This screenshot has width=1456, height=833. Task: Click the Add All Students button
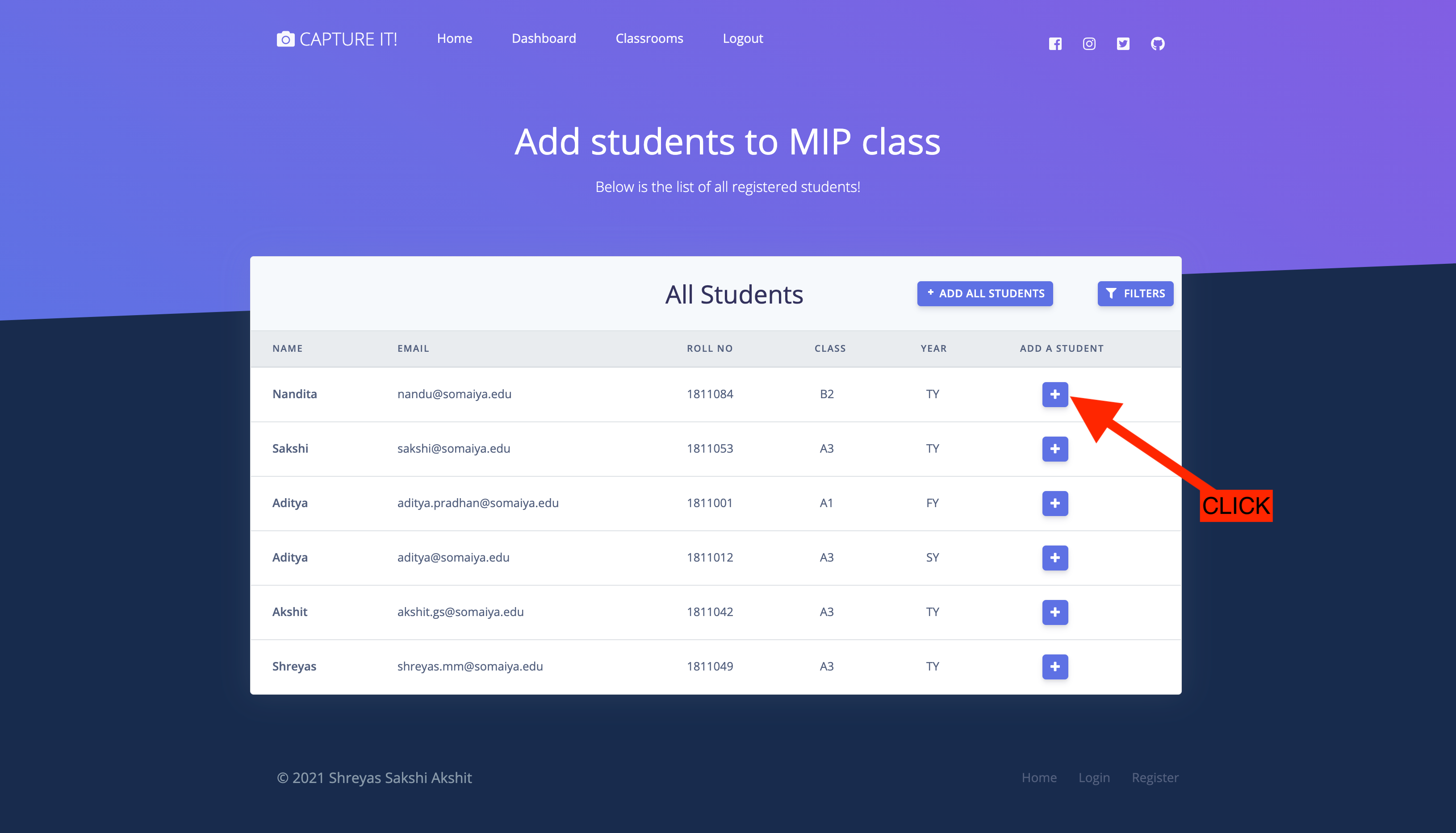984,293
